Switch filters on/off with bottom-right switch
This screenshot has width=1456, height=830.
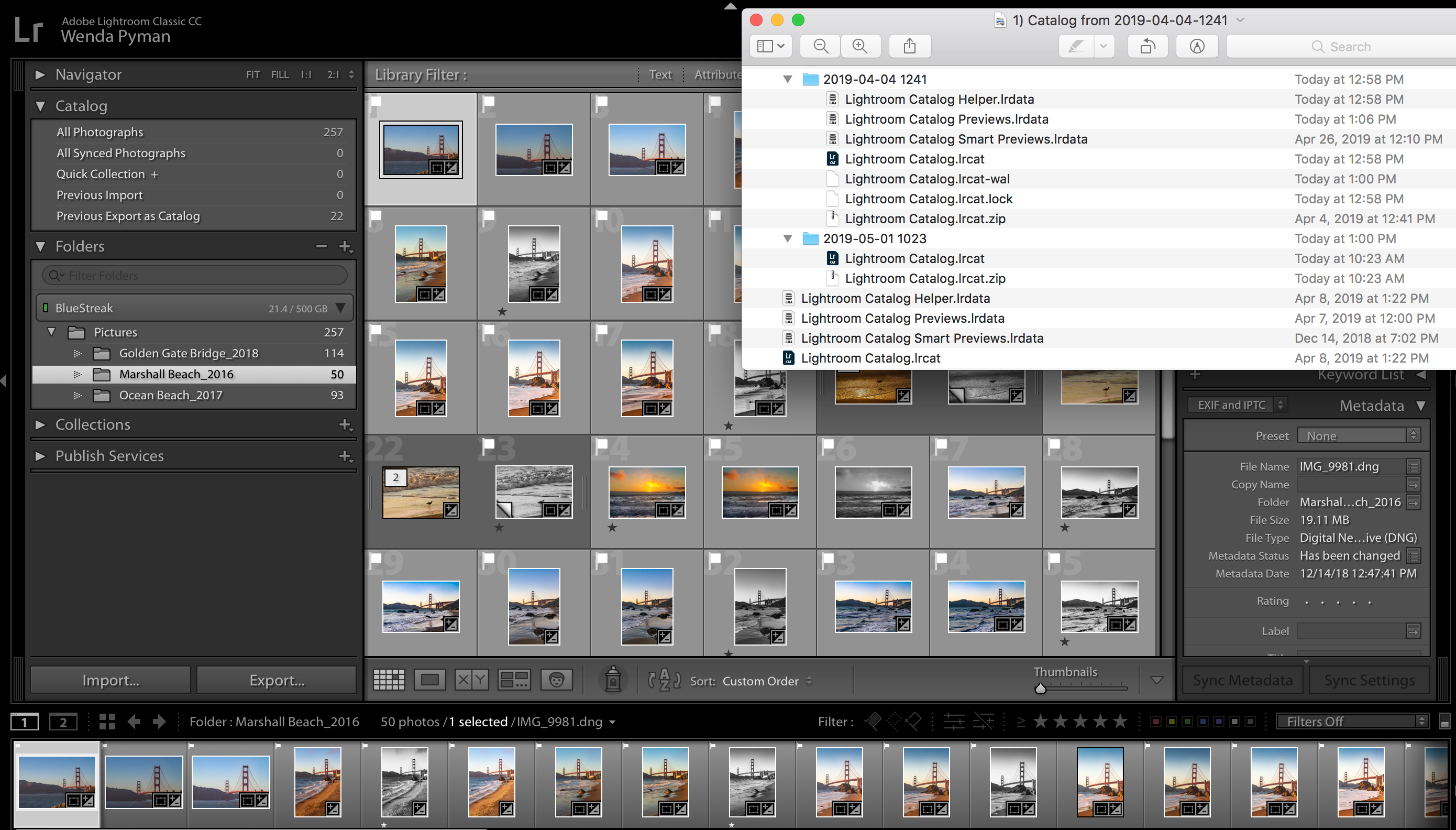1444,722
